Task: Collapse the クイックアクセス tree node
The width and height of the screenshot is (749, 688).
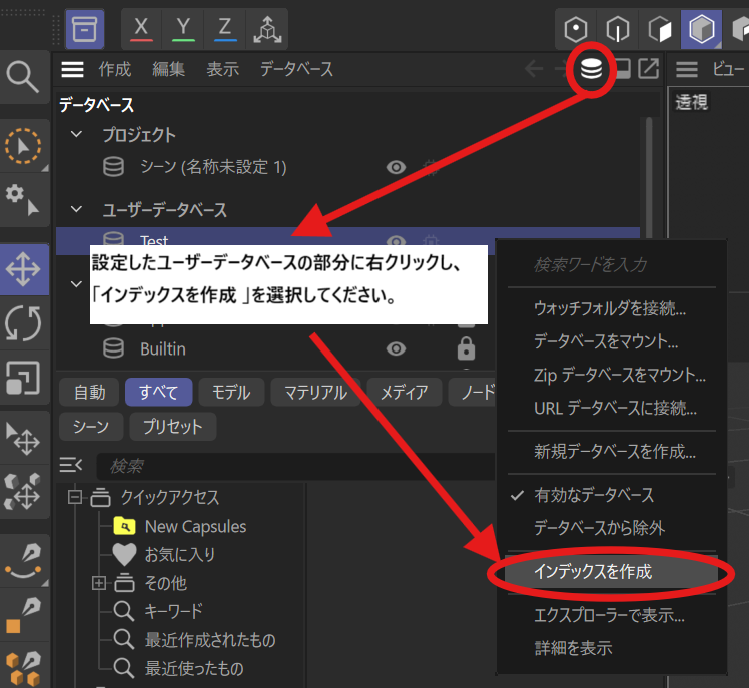Action: coord(75,497)
